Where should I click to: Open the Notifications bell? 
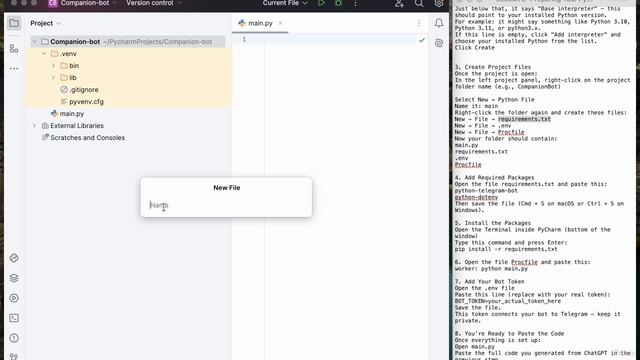point(439,23)
